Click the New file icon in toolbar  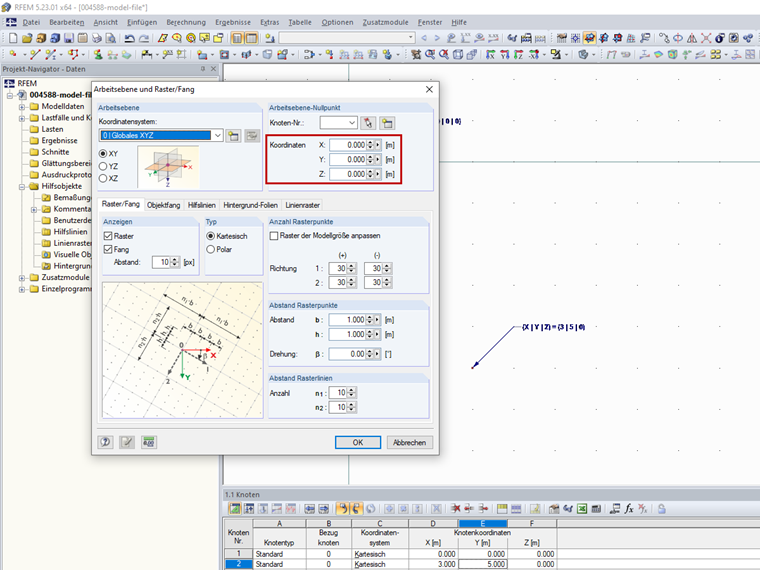pos(13,38)
